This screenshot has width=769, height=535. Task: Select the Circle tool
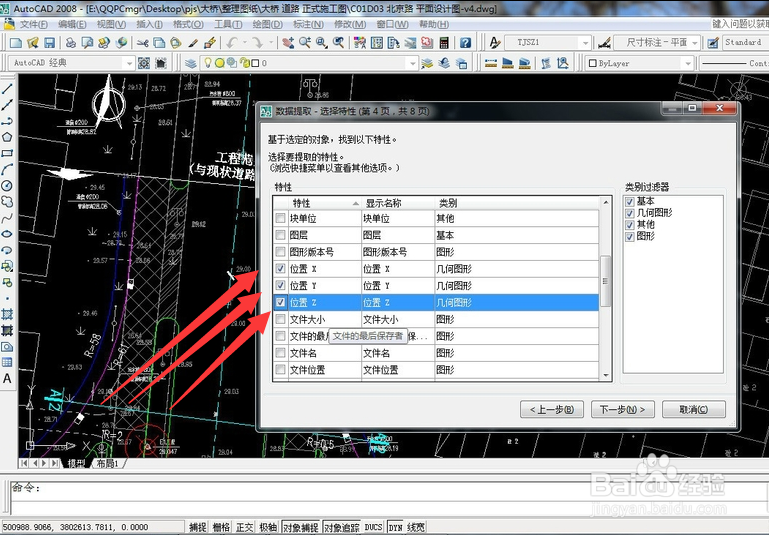tap(7, 185)
